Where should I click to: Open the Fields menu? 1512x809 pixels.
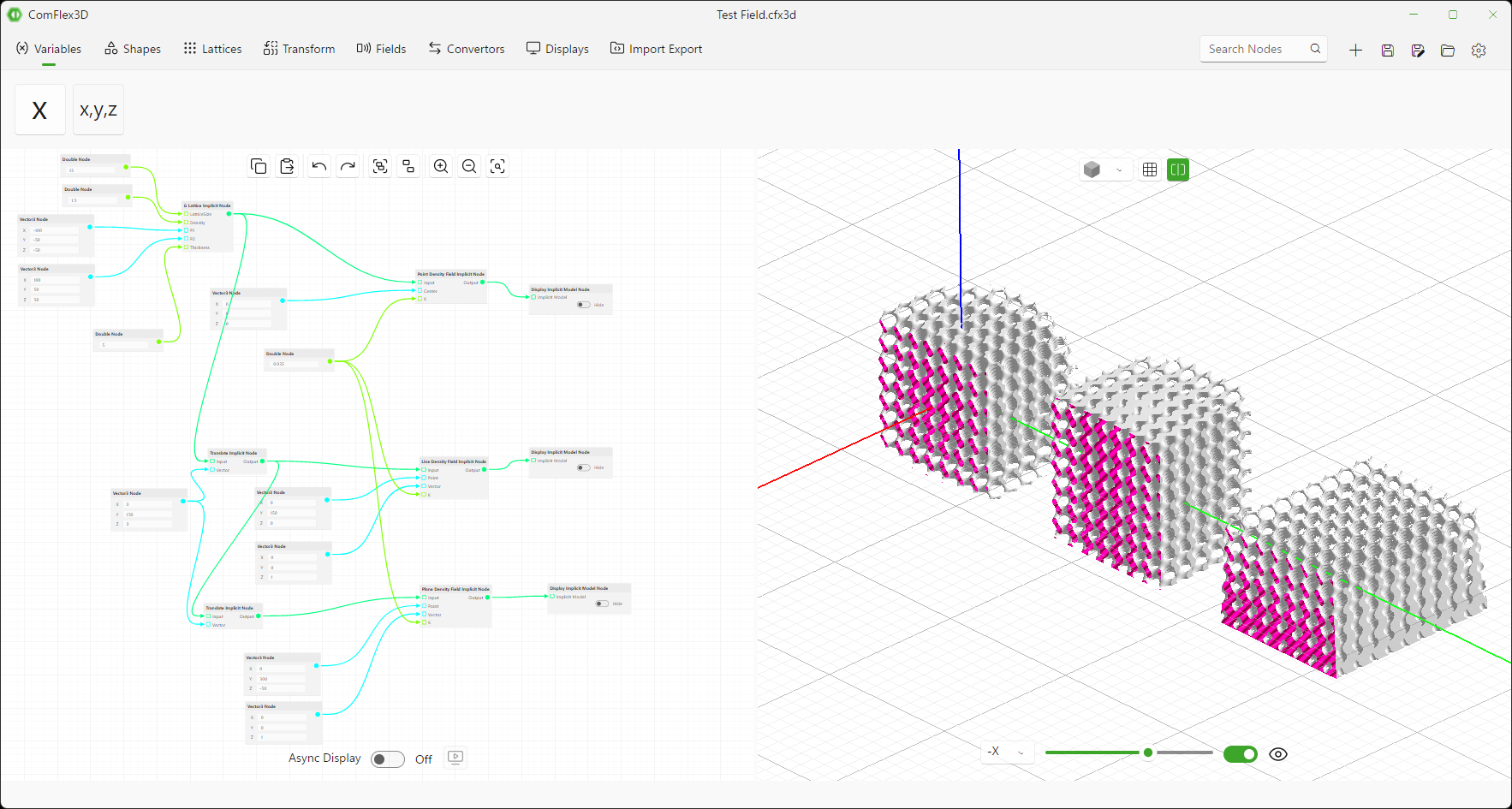382,49
